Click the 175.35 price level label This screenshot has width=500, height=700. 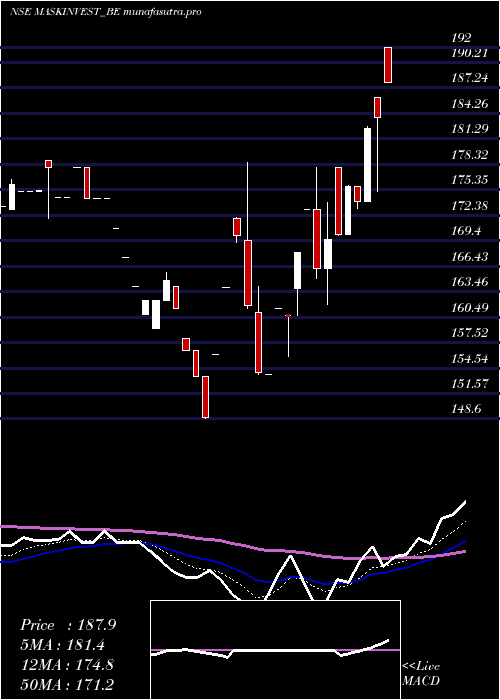tap(469, 180)
